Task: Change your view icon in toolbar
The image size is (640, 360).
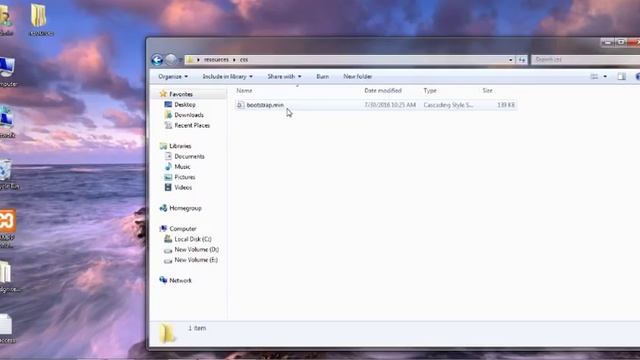Action: (594, 76)
